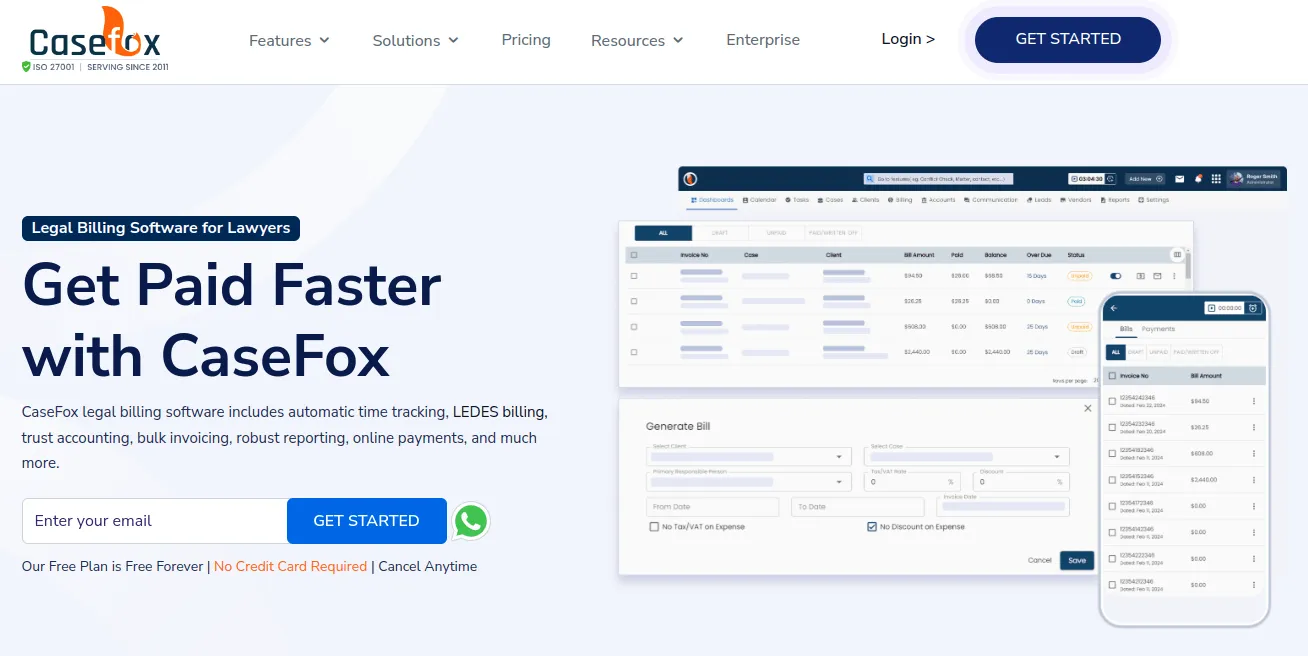
Task: Switch to the mobile Payments tab
Action: (1159, 329)
